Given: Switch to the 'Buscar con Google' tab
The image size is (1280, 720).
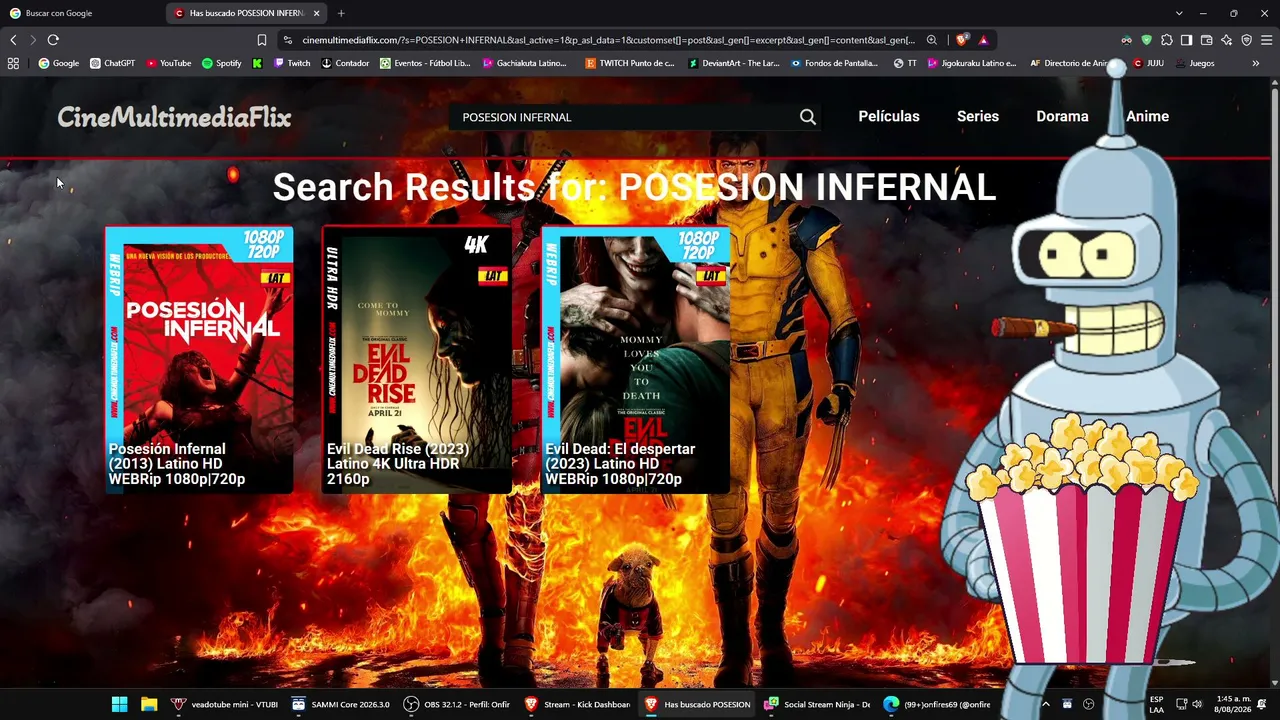Looking at the screenshot, I should (80, 13).
